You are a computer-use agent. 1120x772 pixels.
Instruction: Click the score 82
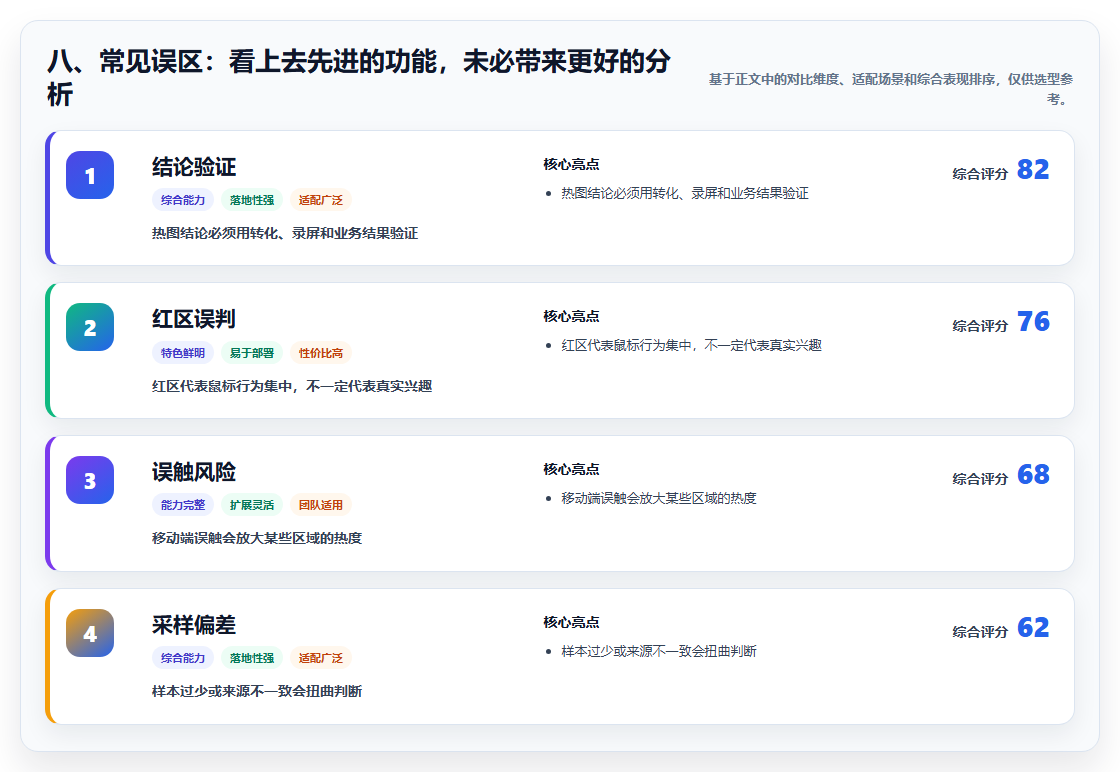[1033, 169]
